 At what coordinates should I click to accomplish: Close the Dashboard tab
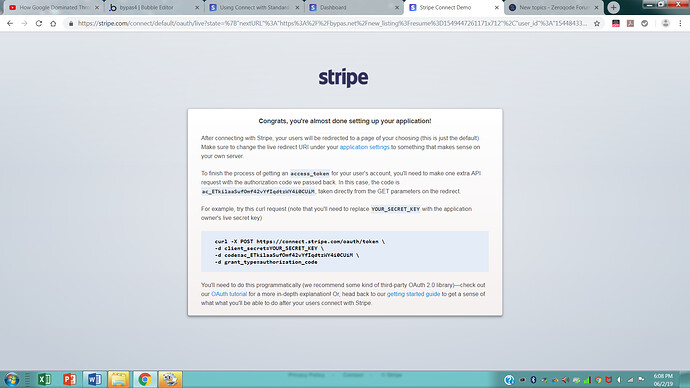click(397, 7)
